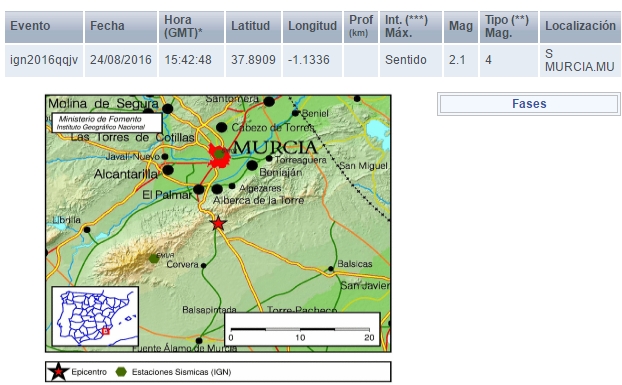Click the black dot beside Corvera
The height and width of the screenshot is (385, 622).
203,266
